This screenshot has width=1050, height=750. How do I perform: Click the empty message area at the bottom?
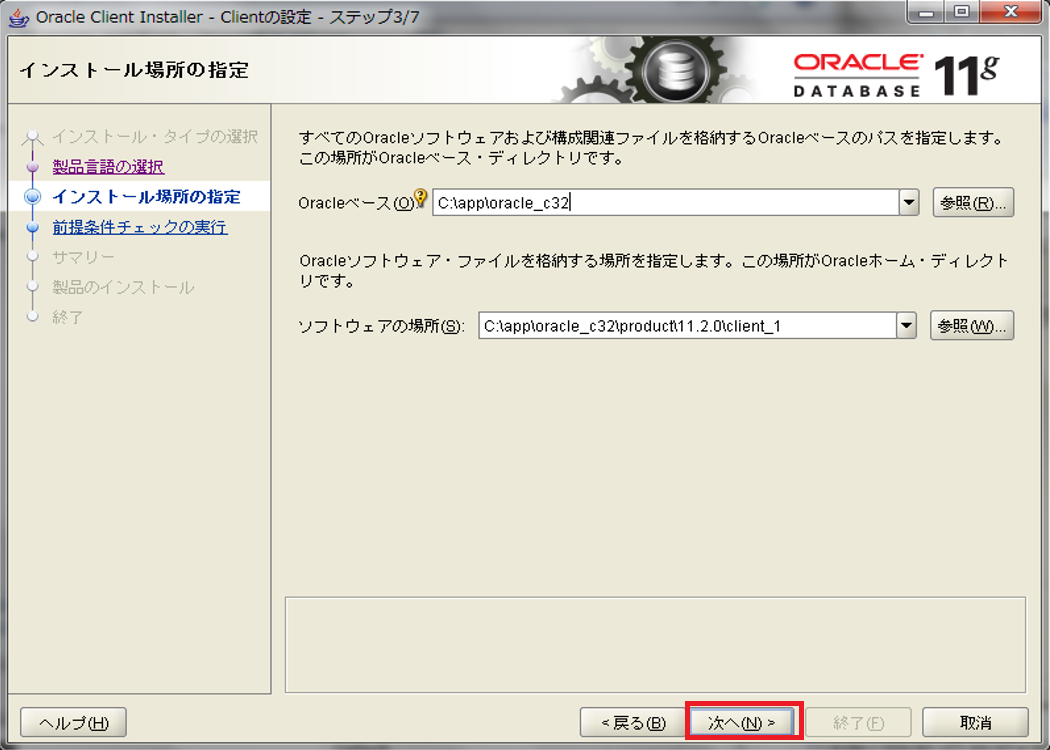click(655, 645)
